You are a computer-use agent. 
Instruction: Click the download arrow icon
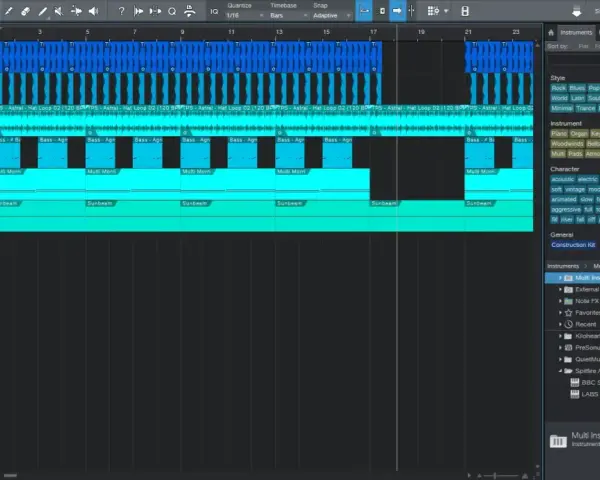pos(577,12)
